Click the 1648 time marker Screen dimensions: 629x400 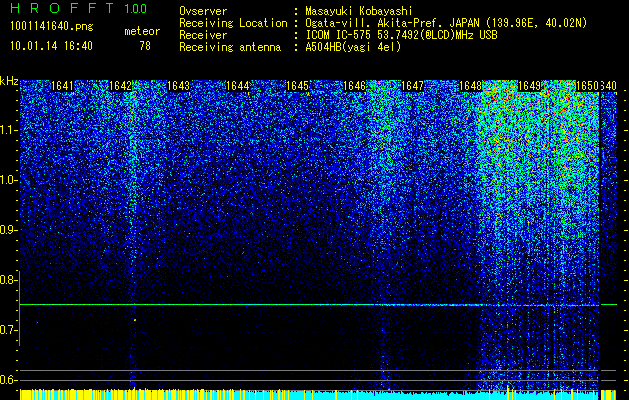[x=470, y=86]
